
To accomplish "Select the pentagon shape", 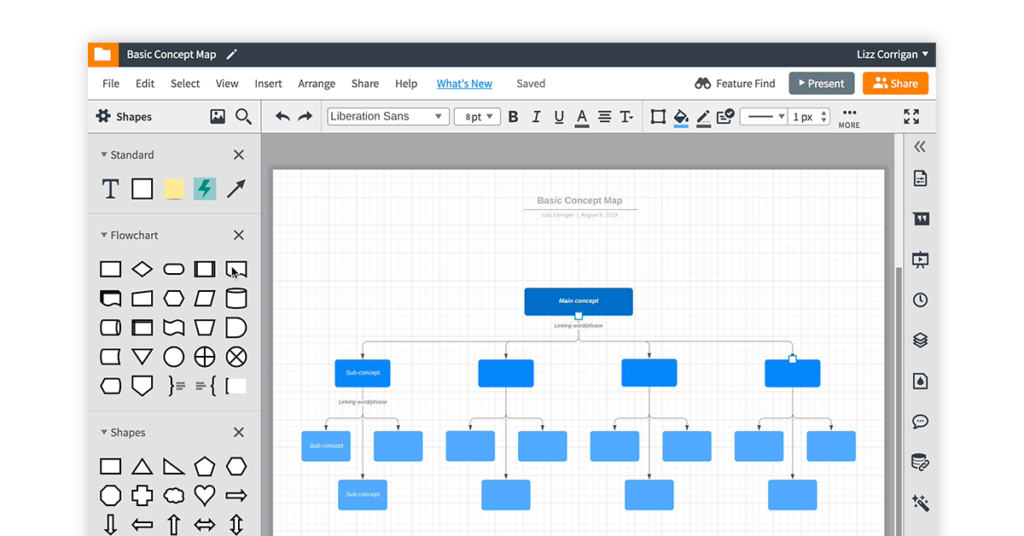I will 204,466.
